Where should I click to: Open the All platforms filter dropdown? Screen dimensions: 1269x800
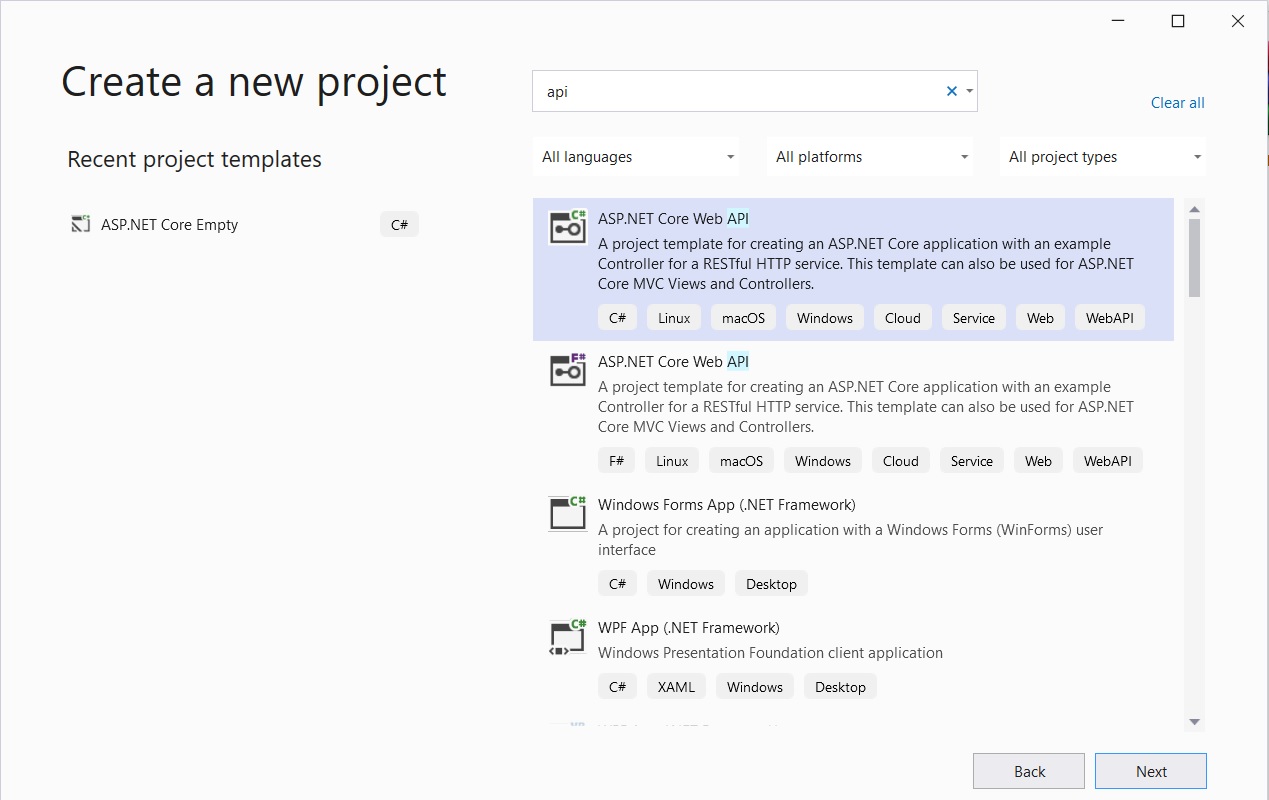870,157
